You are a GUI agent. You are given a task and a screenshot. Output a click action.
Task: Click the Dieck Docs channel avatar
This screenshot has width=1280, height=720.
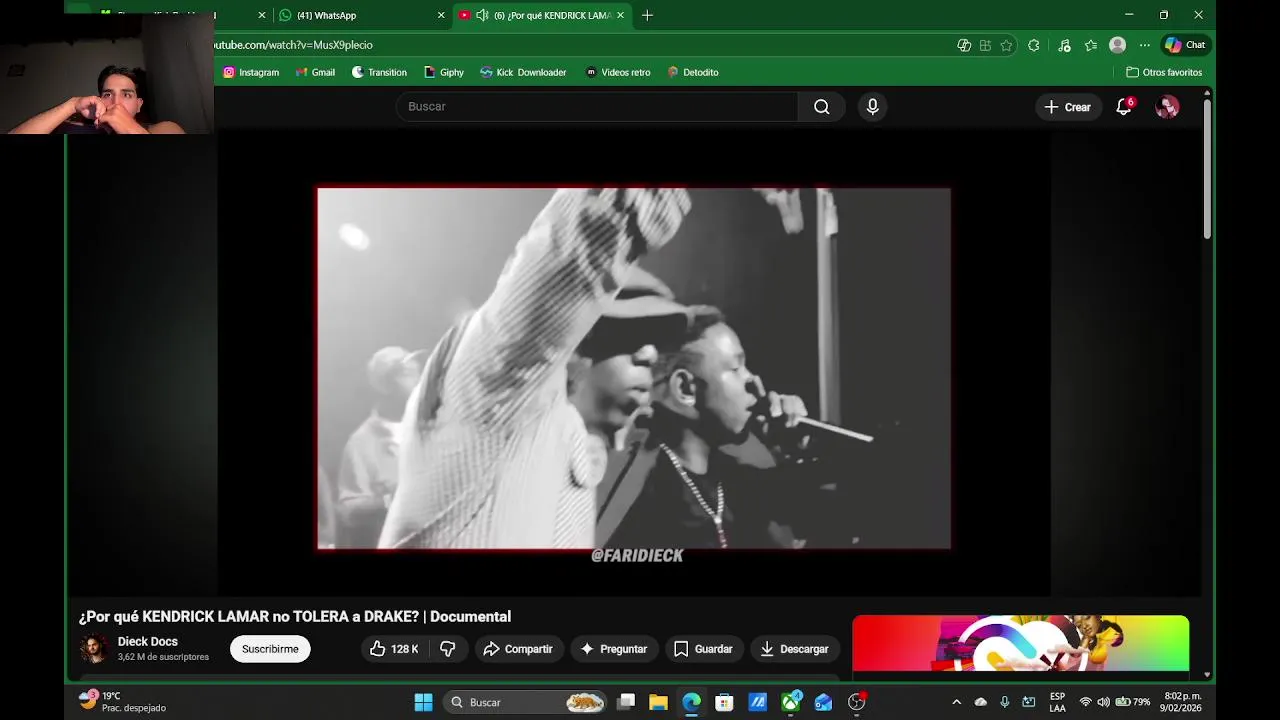pyautogui.click(x=94, y=649)
